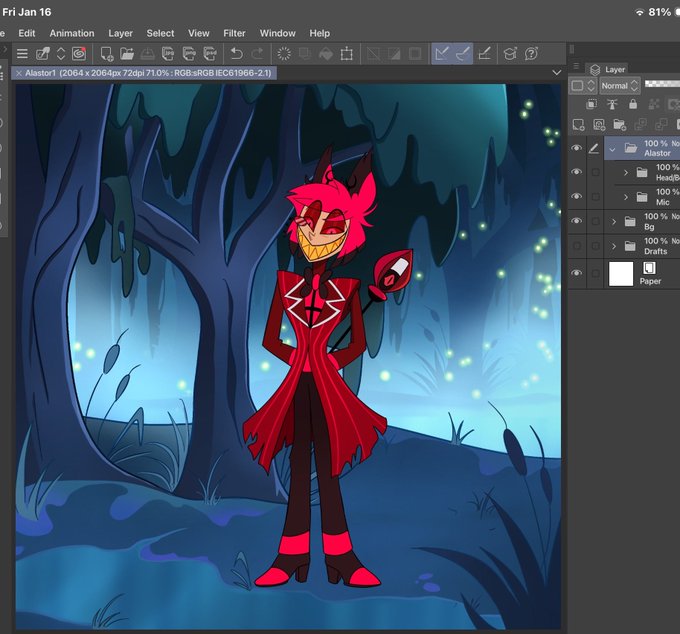Click the Clip Studio spiral logo icon

pos(79,54)
